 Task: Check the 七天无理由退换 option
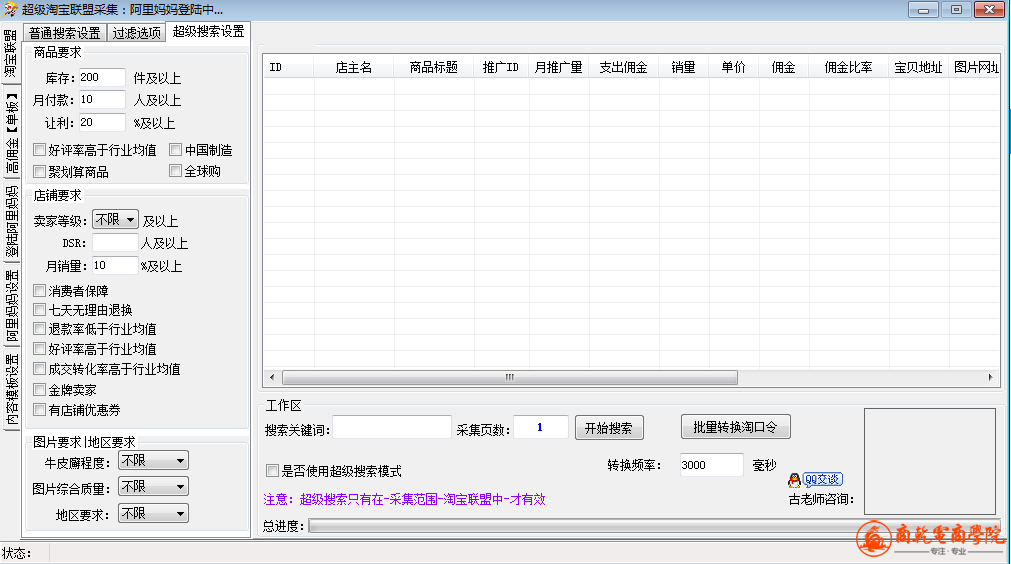40,310
